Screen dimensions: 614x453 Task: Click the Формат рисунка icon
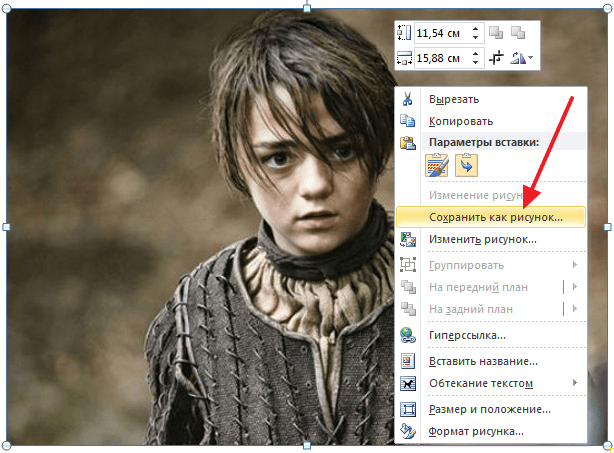408,431
